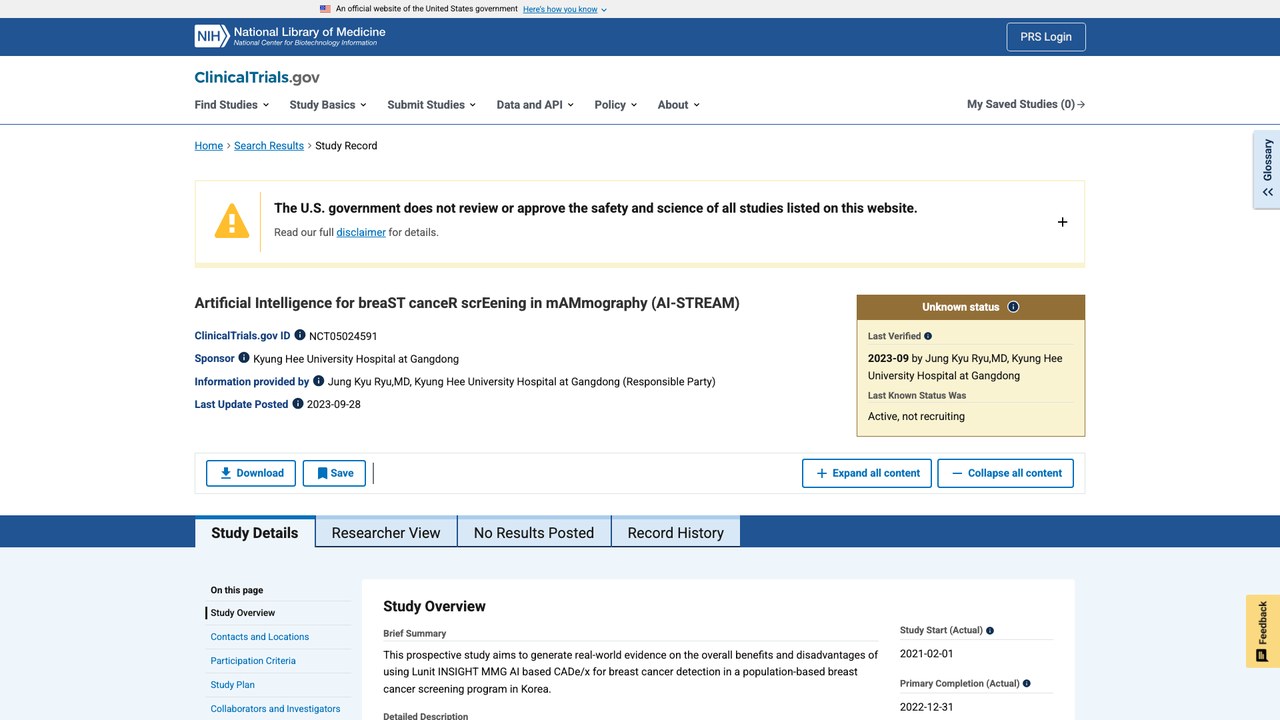The width and height of the screenshot is (1280, 720).
Task: Open My Saved Studies (0)
Action: pos(1026,104)
